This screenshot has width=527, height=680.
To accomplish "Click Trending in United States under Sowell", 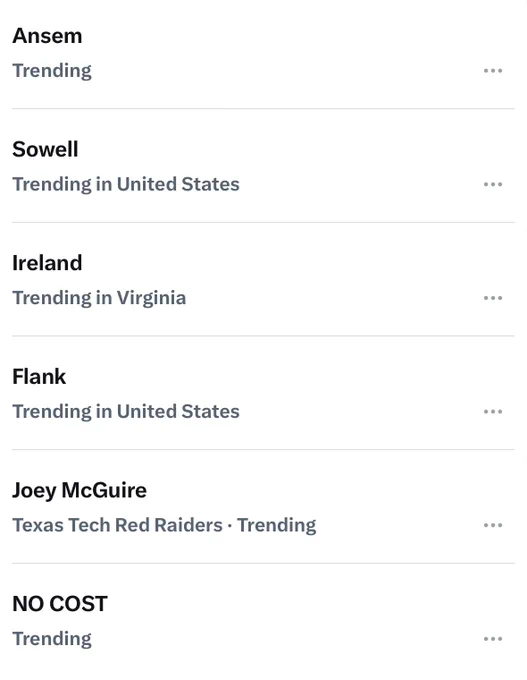I will [126, 185].
